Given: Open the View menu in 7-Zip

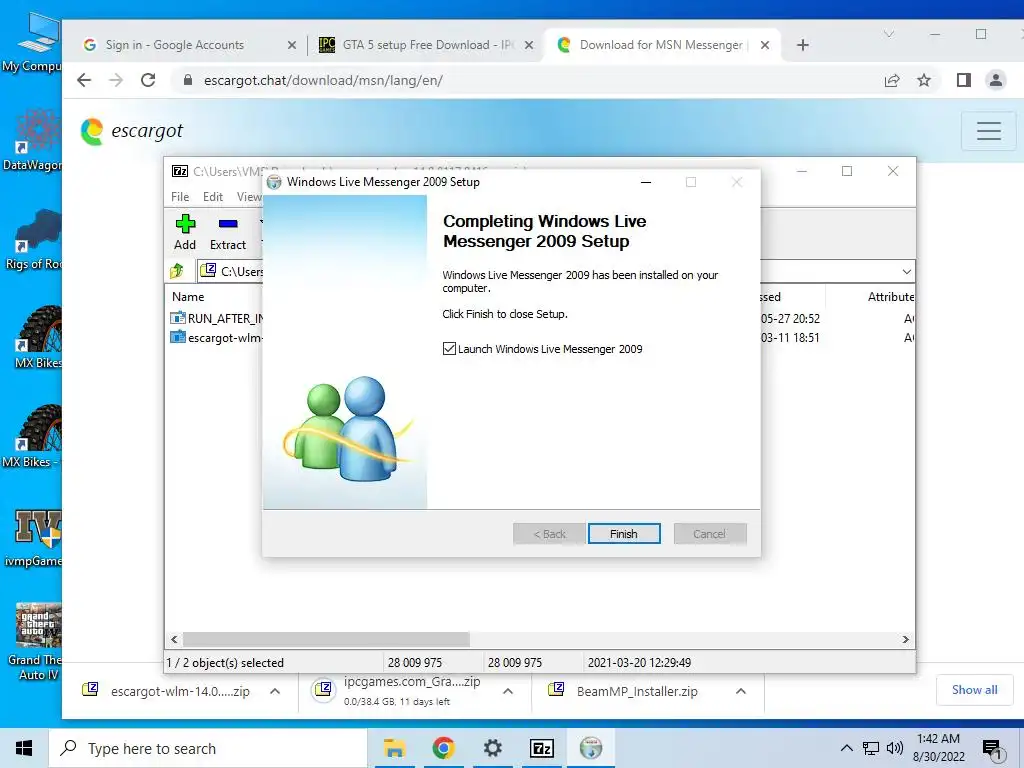Looking at the screenshot, I should click(249, 197).
